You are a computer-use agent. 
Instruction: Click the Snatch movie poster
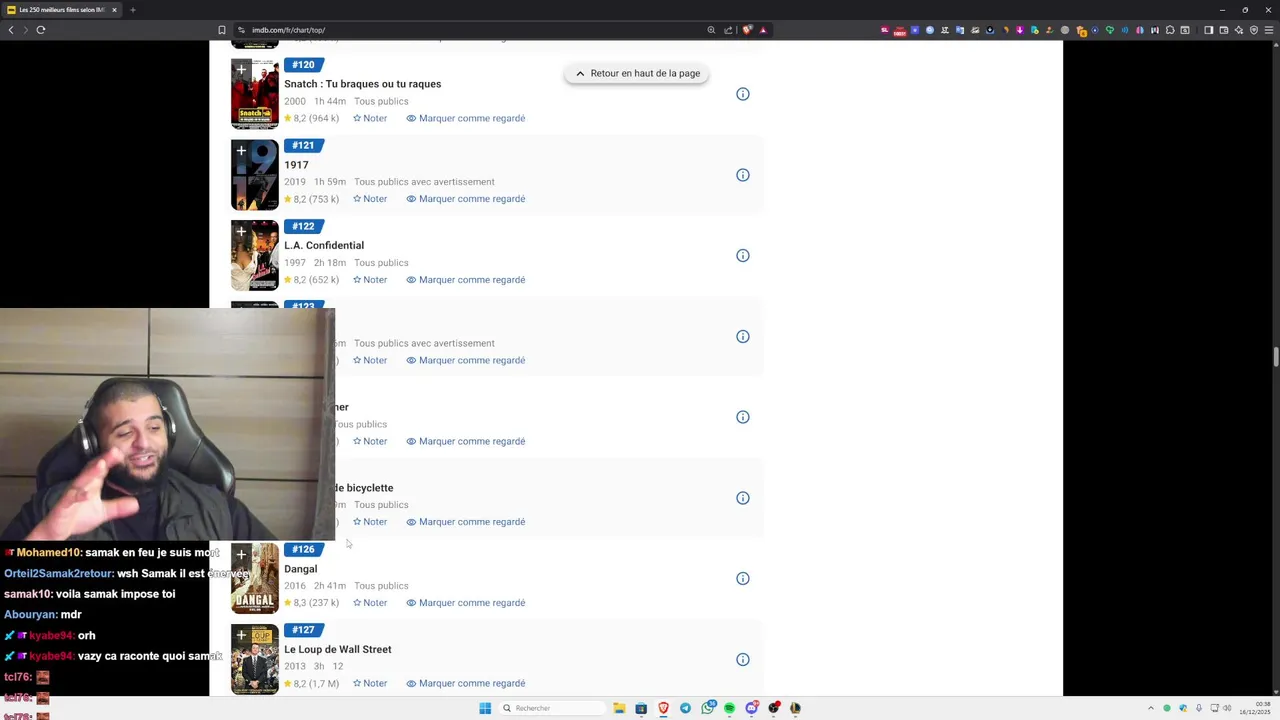coord(255,94)
